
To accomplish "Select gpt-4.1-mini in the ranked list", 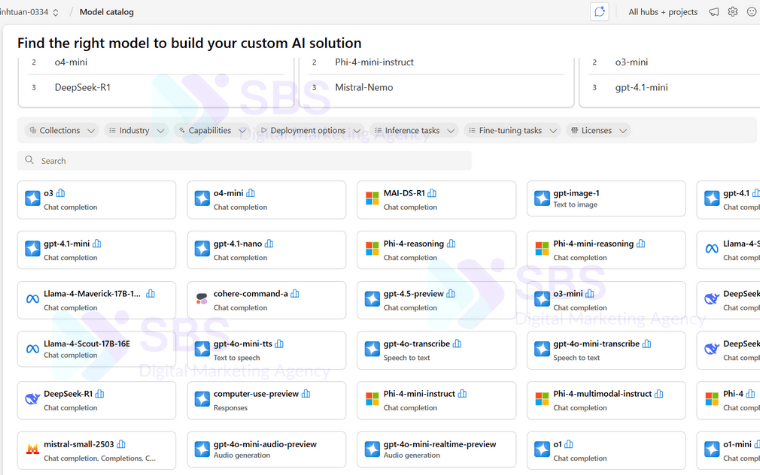I will coord(641,87).
